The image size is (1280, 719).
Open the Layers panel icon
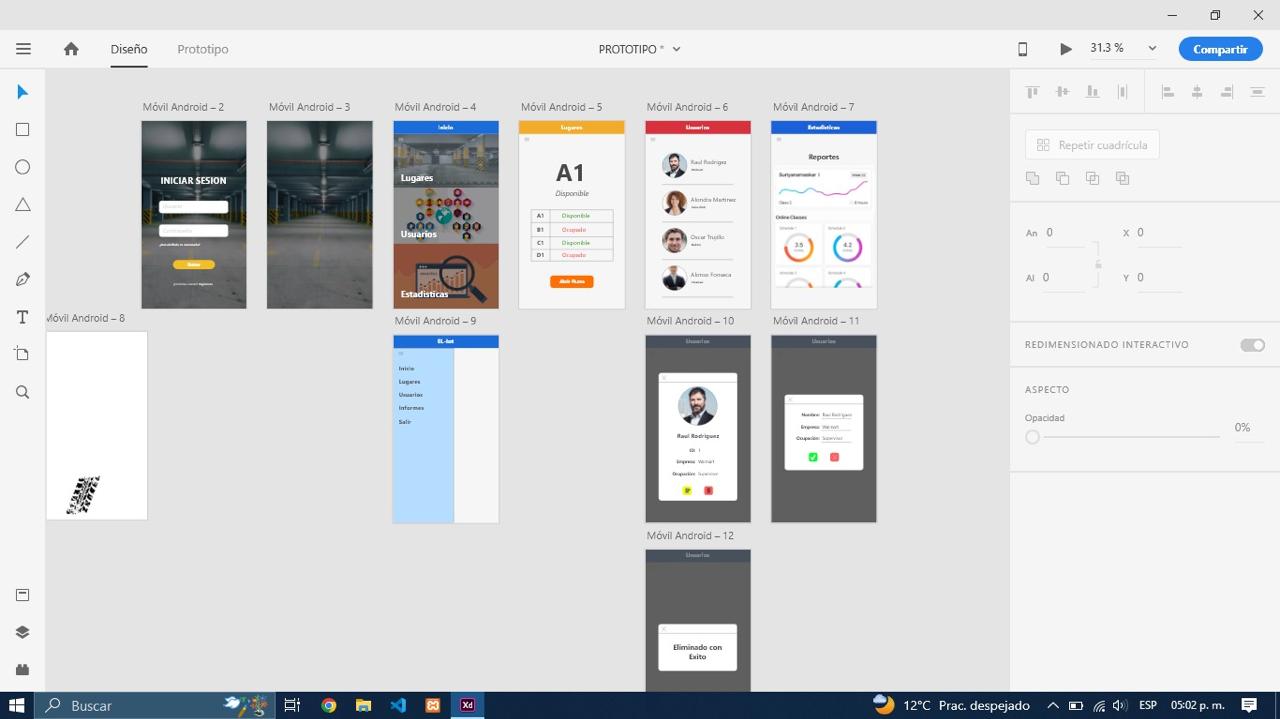tap(22, 632)
